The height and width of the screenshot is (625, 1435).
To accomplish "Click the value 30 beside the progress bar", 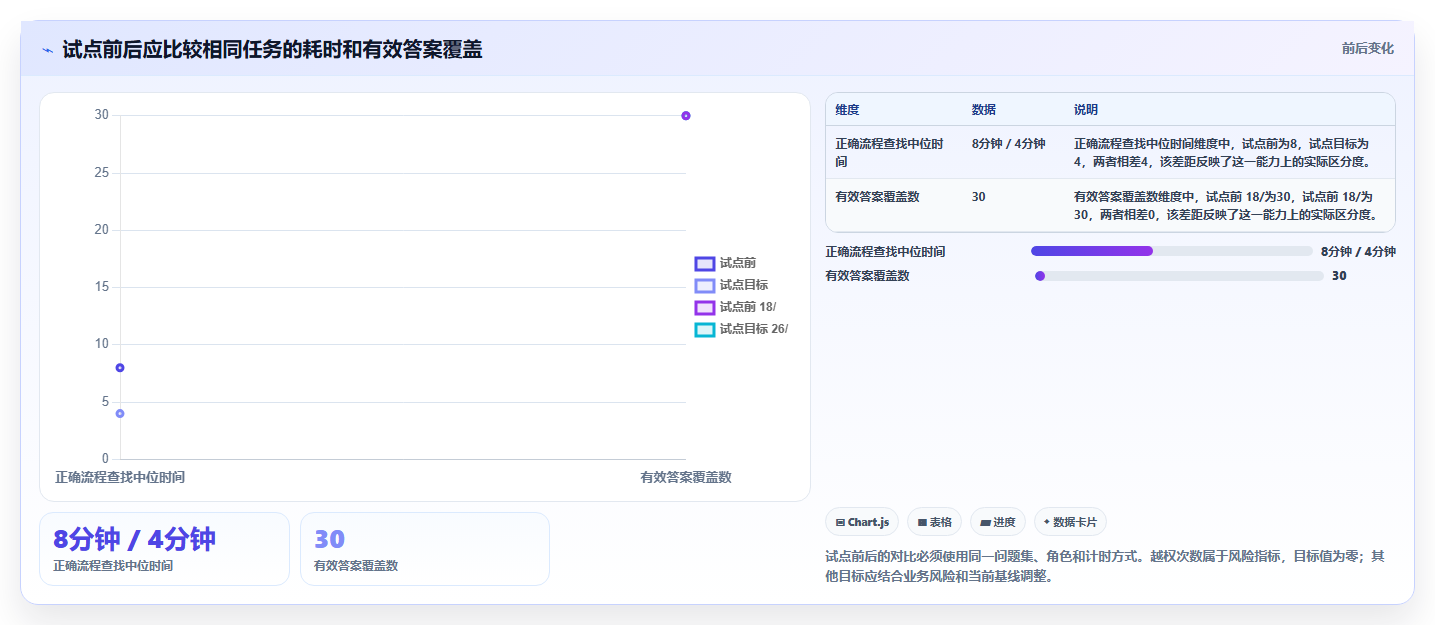I will (x=1339, y=276).
